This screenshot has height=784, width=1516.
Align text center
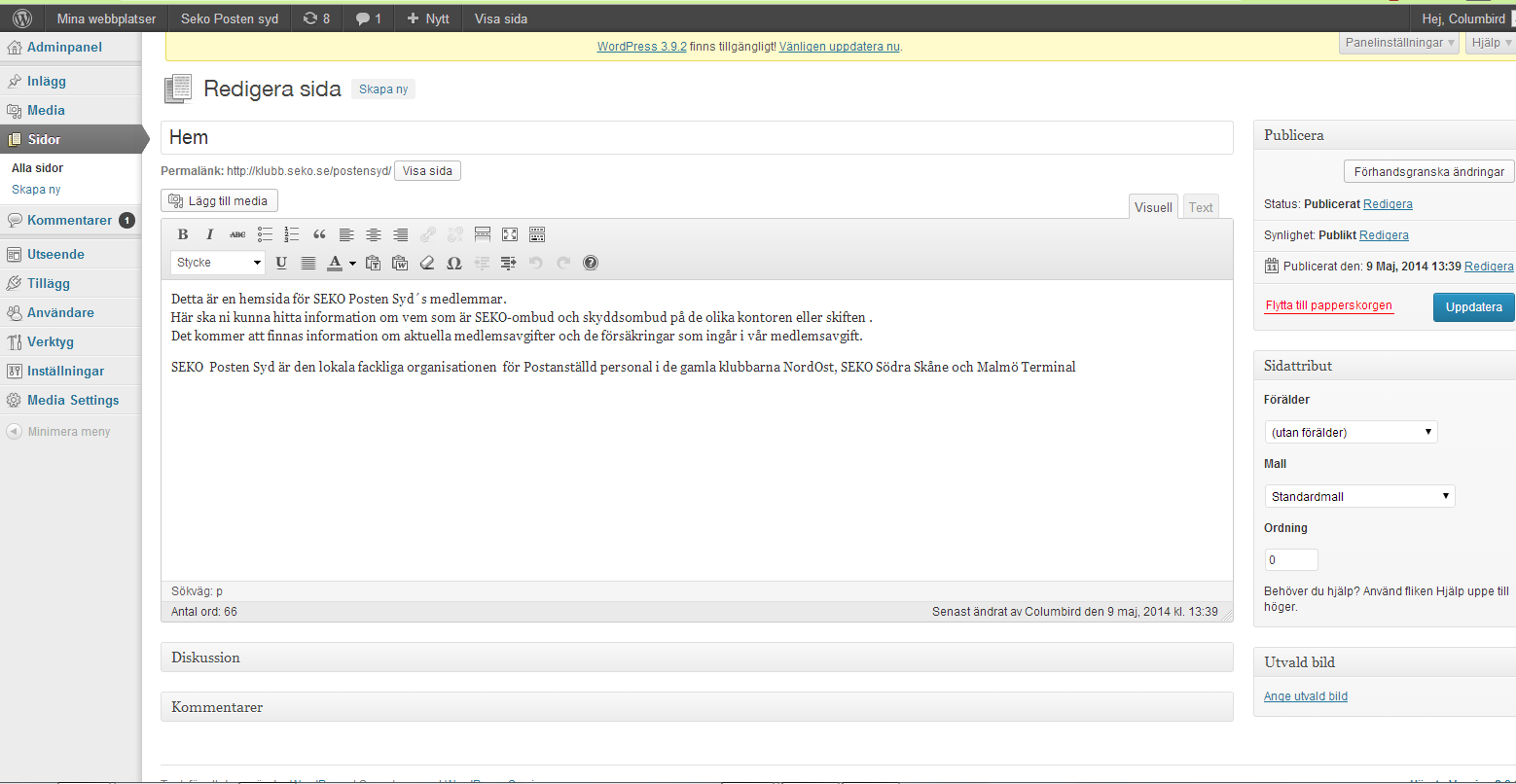click(x=374, y=234)
